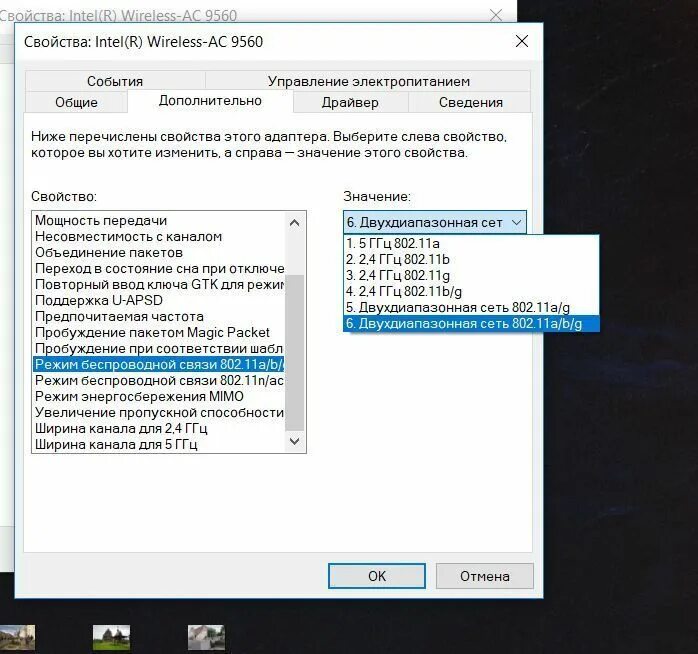
Task: Choose option 3. 2,4 ГГц 802.11g
Action: [471, 276]
